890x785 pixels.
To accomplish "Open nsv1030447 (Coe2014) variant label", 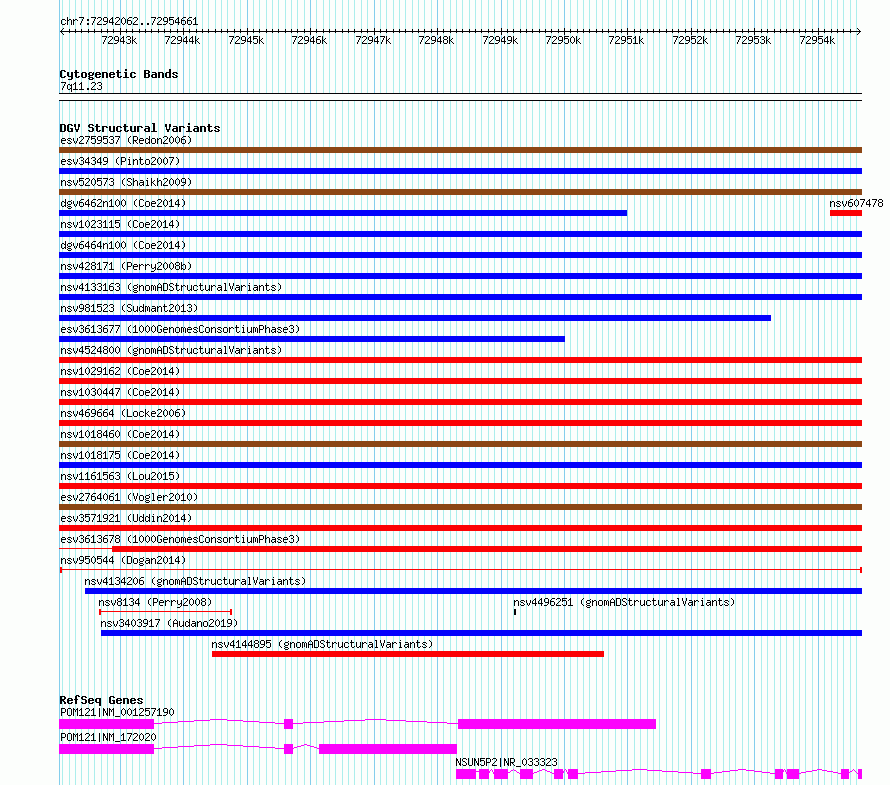I will click(x=120, y=392).
